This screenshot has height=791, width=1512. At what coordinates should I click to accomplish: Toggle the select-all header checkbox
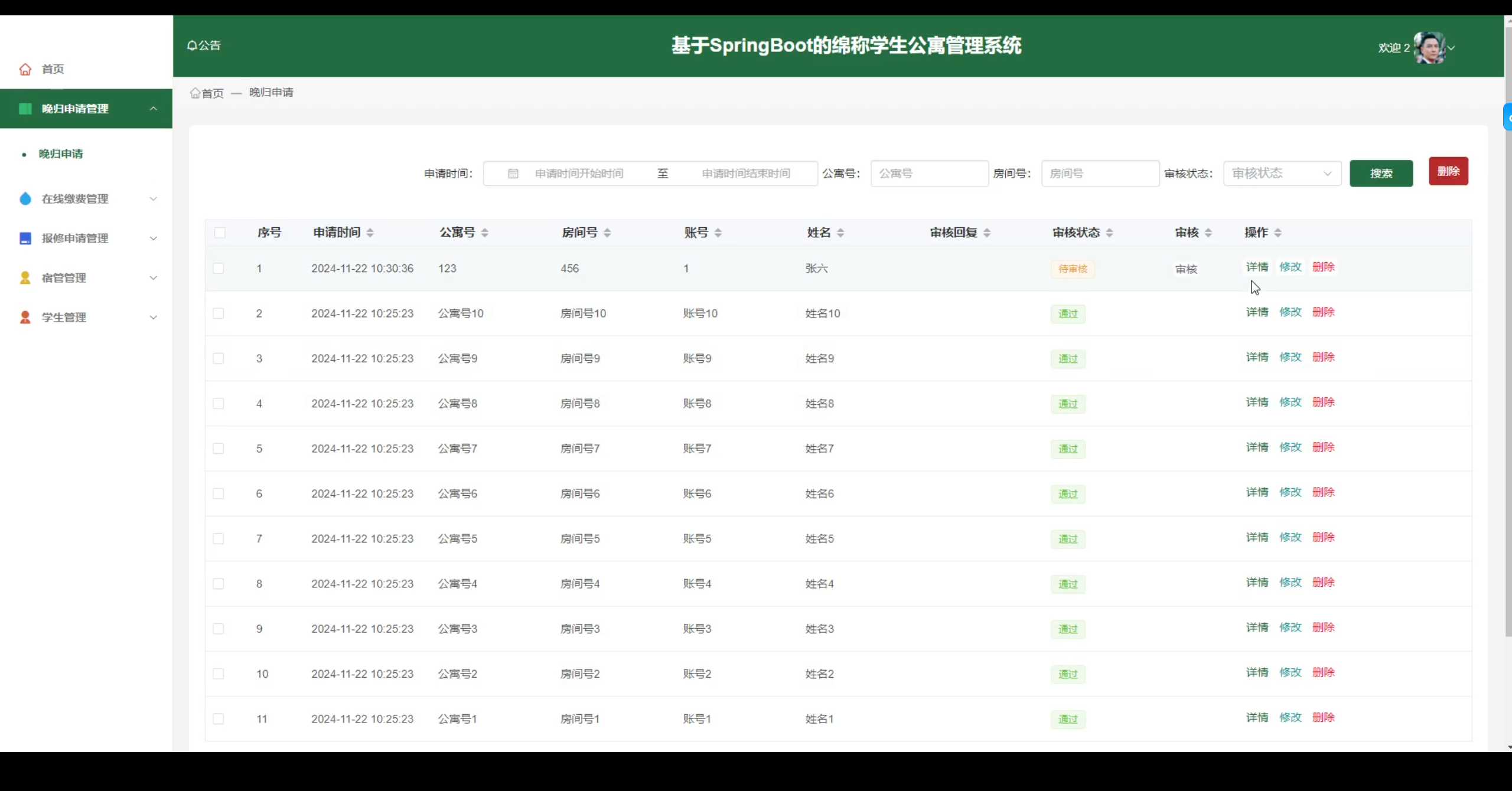[x=220, y=233]
